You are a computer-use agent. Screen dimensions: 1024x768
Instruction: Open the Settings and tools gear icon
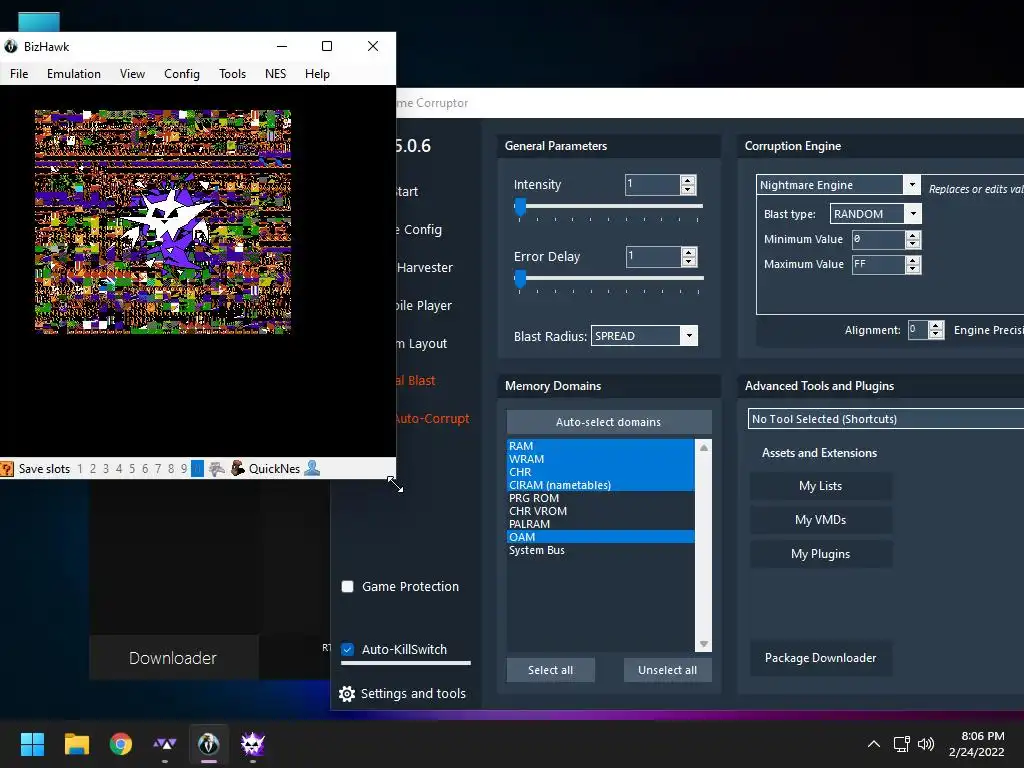click(x=347, y=694)
